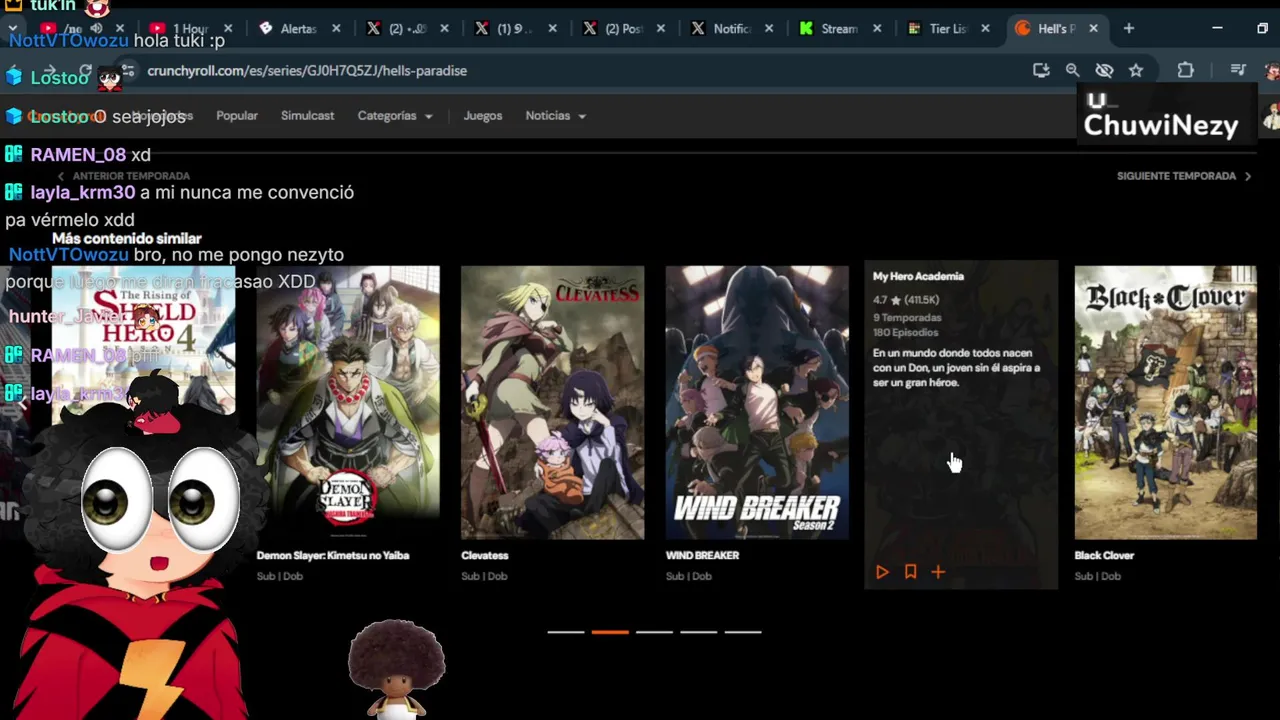Close the Alertas tab
This screenshot has height=720, width=1280.
(336, 29)
